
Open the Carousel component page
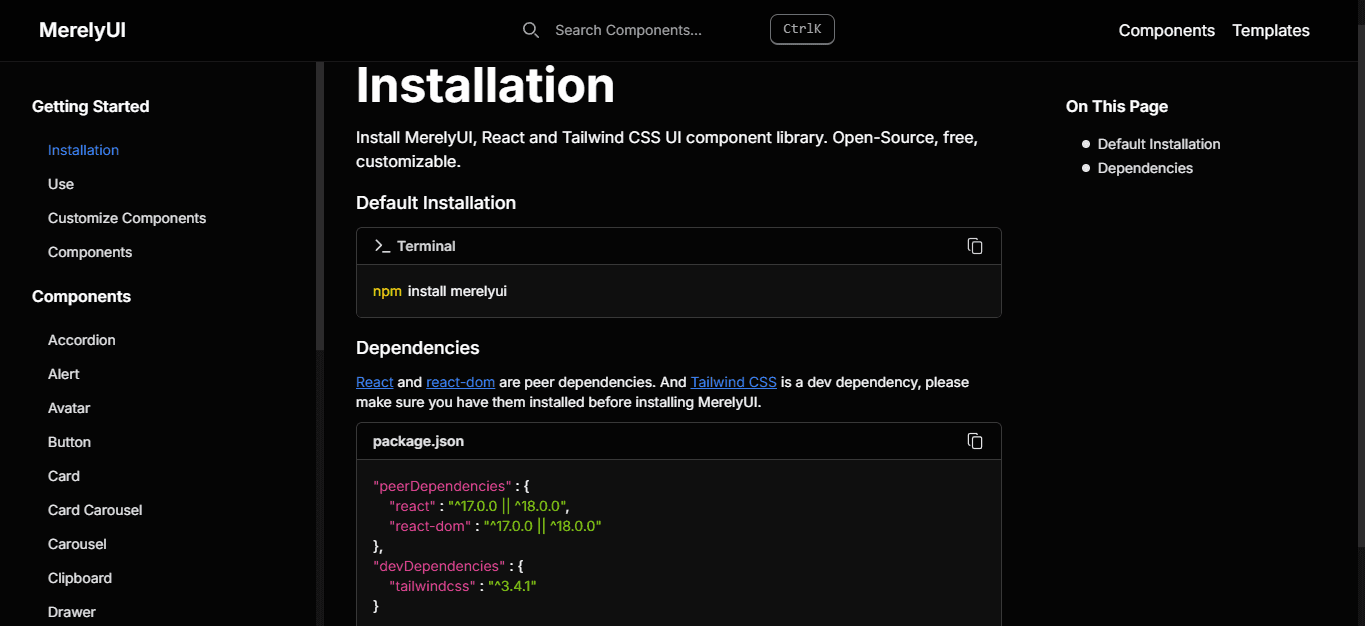[77, 544]
